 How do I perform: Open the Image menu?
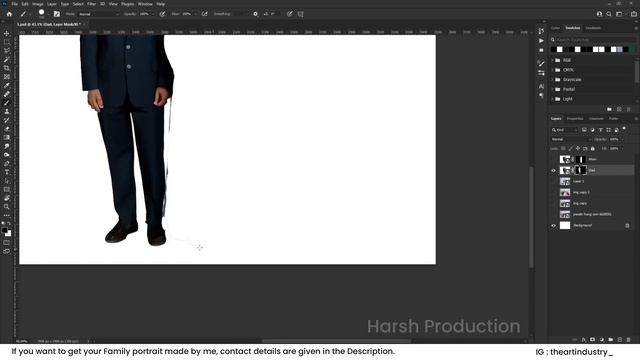tap(38, 4)
